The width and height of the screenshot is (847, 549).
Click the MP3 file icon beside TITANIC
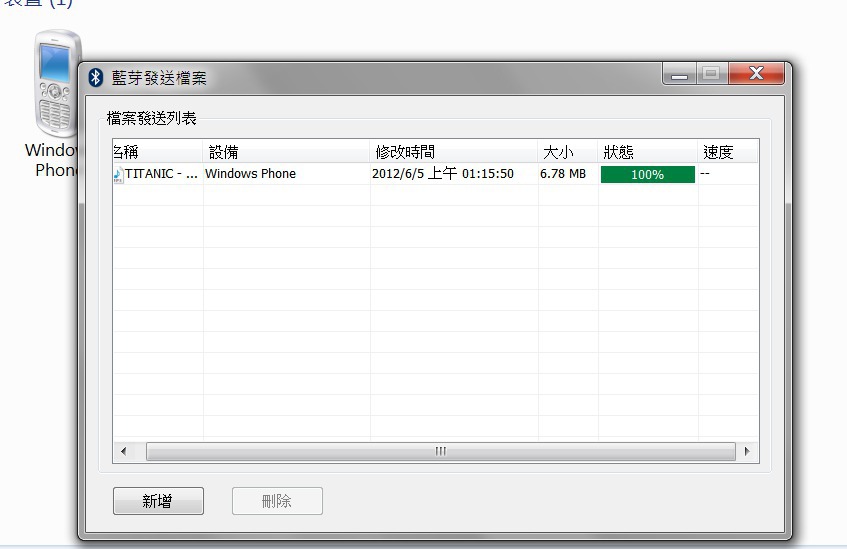tap(118, 175)
